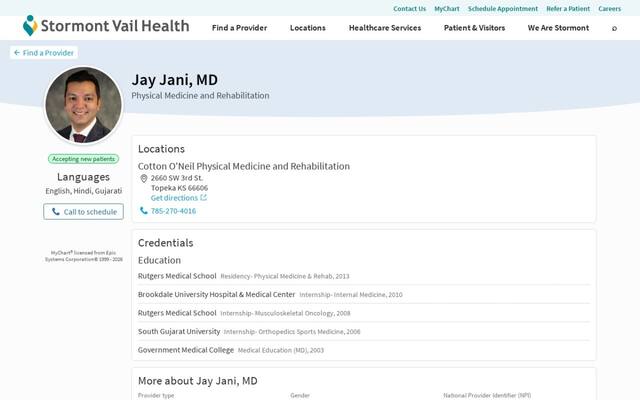This screenshot has width=640, height=400.
Task: Click the phone icon beside 785-270-4016
Action: pyautogui.click(x=144, y=211)
